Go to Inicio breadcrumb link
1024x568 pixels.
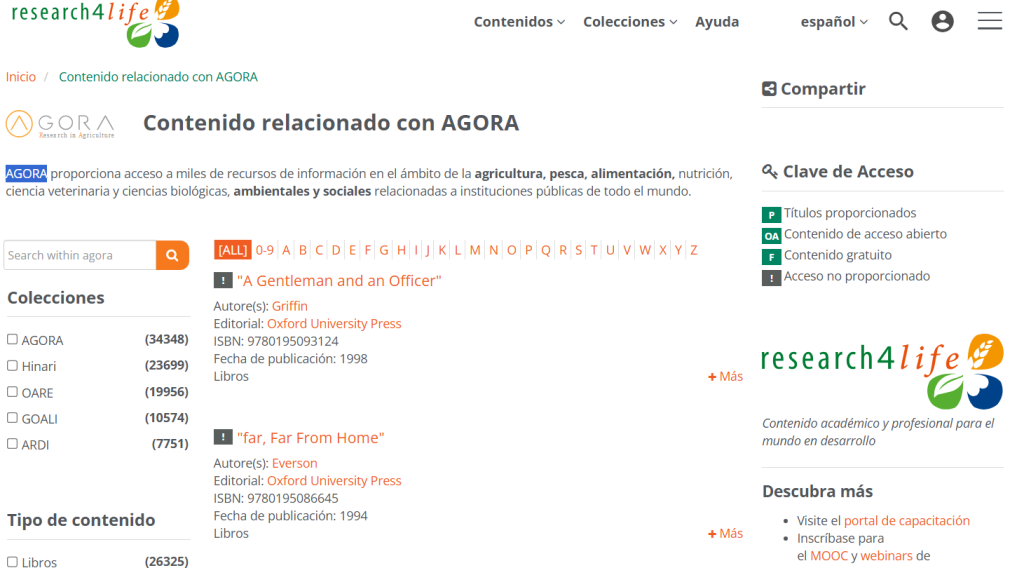(21, 77)
